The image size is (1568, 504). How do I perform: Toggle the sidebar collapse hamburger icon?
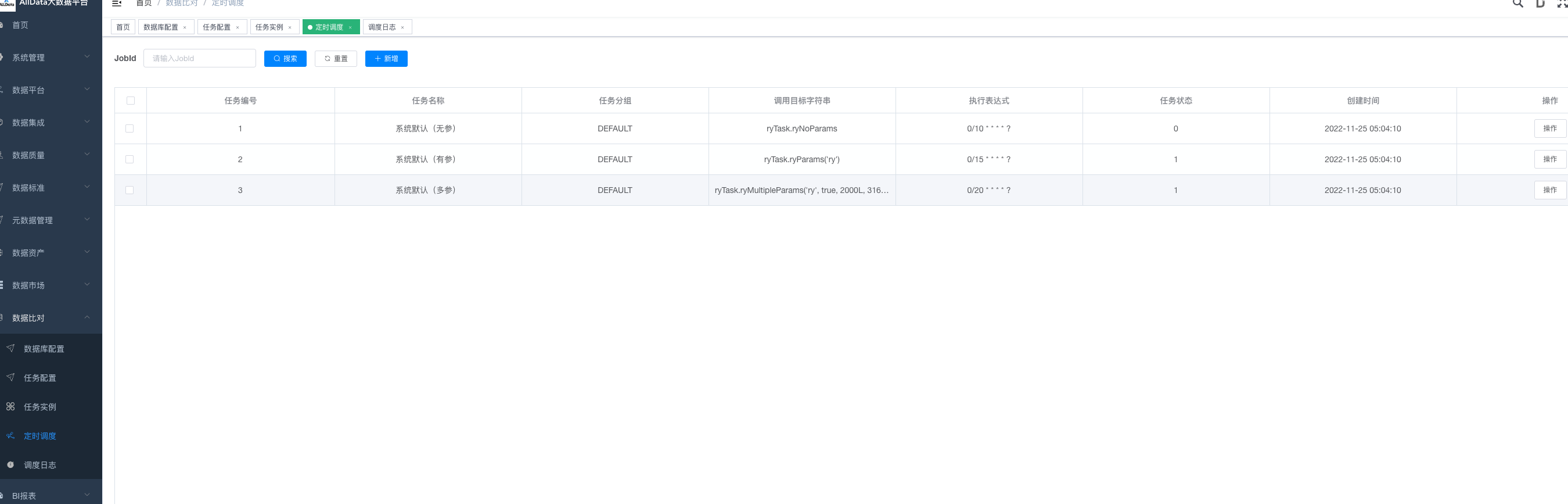click(x=117, y=3)
